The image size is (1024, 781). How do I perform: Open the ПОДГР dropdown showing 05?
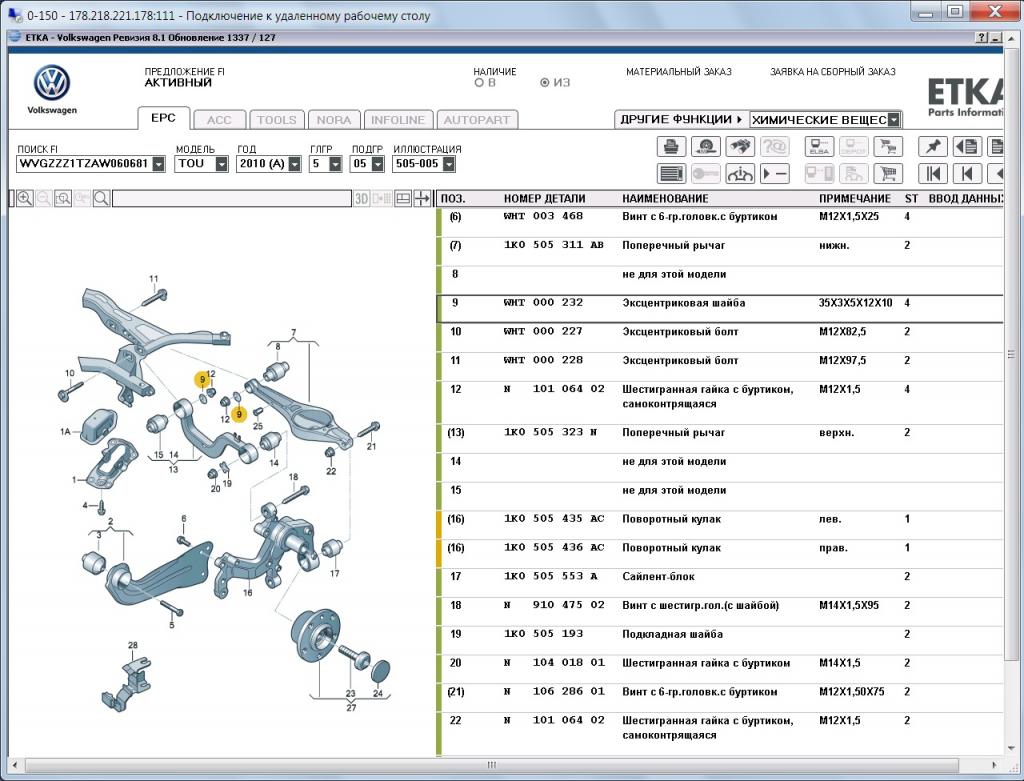point(377,164)
